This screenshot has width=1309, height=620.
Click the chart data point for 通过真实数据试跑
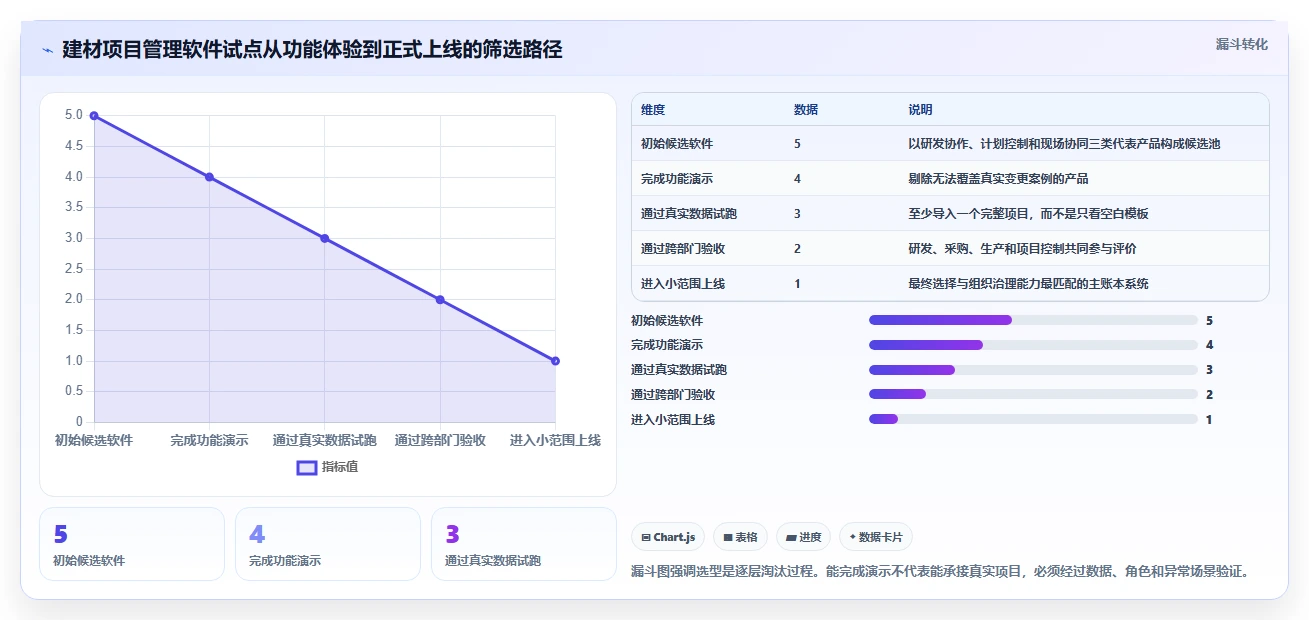click(325, 238)
